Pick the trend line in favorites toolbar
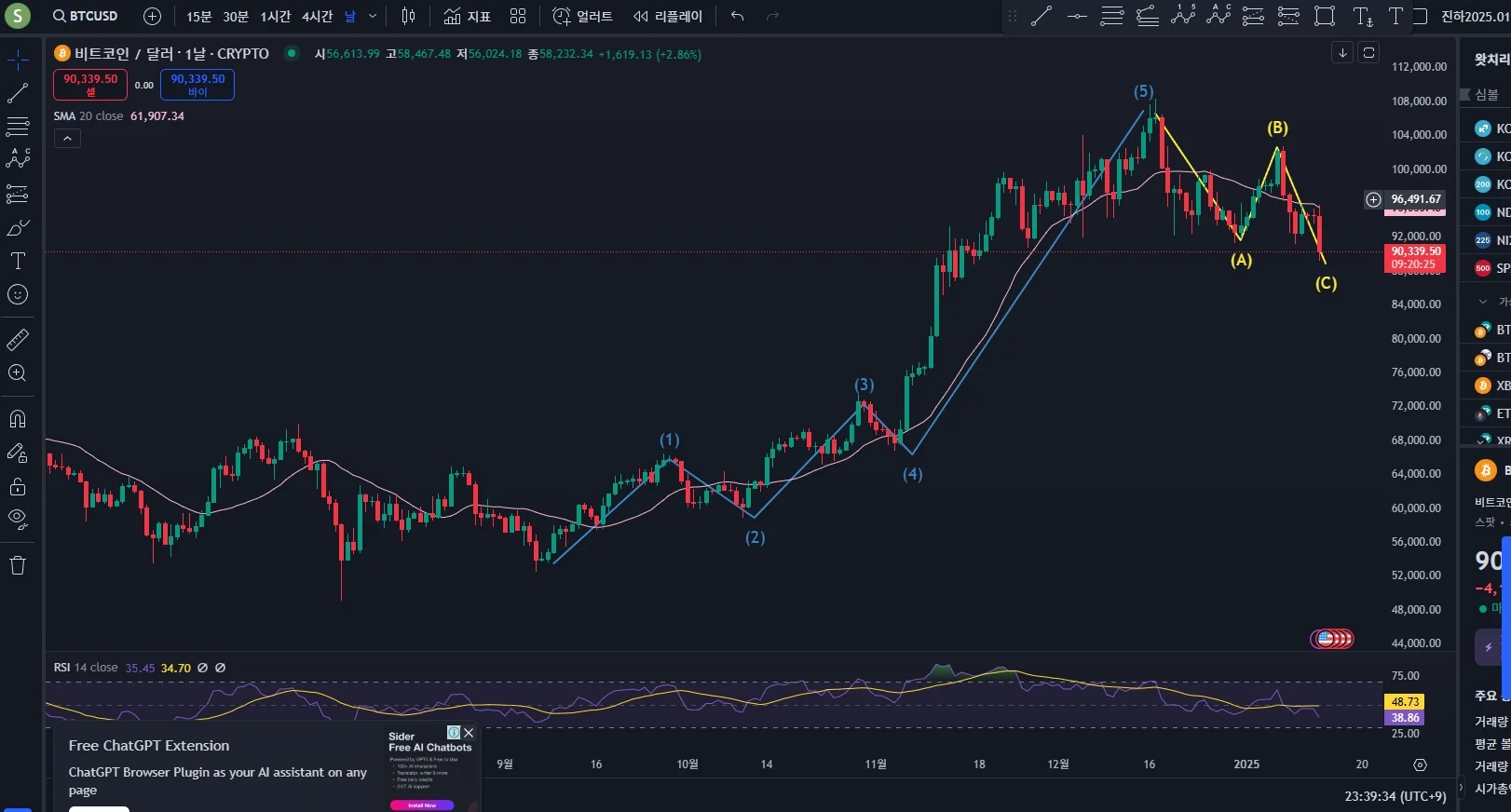The height and width of the screenshot is (812, 1511). point(1041,16)
